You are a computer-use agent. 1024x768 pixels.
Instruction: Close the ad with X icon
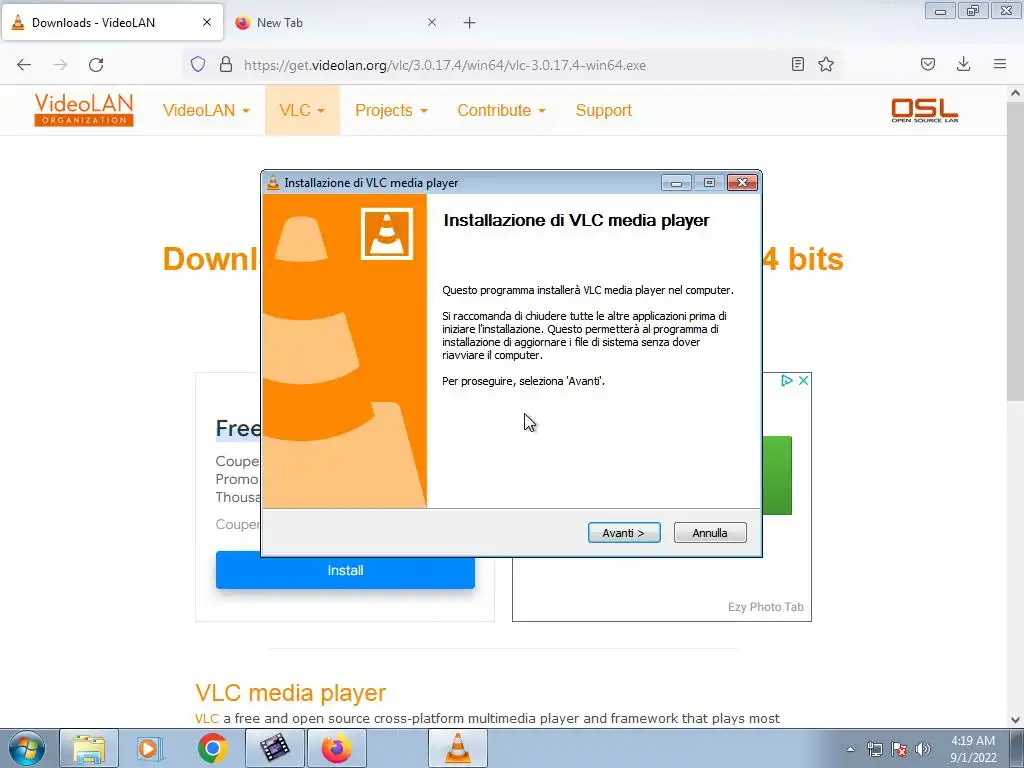coord(804,380)
